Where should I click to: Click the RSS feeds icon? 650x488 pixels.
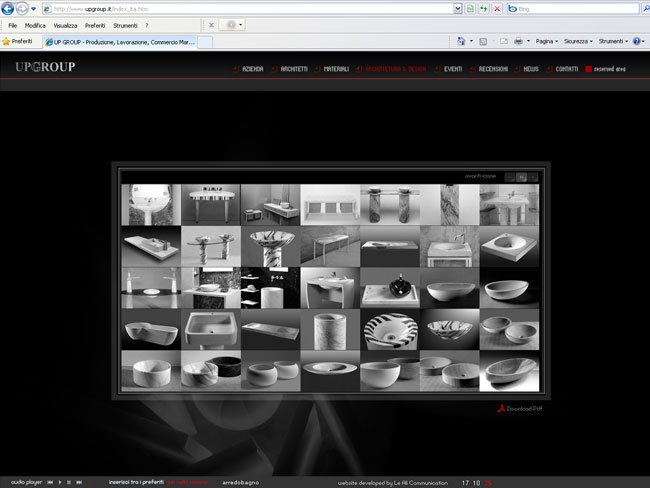coord(483,41)
